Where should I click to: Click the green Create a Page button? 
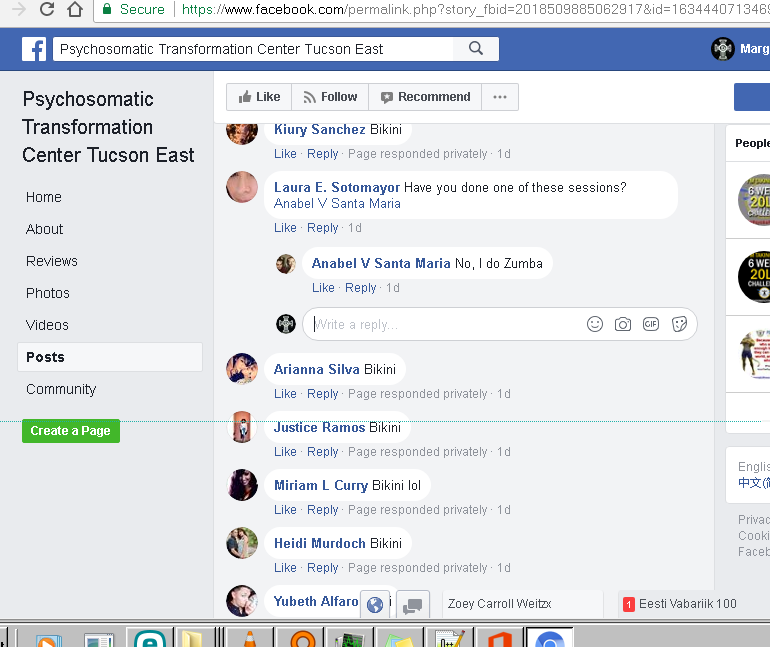click(x=71, y=431)
